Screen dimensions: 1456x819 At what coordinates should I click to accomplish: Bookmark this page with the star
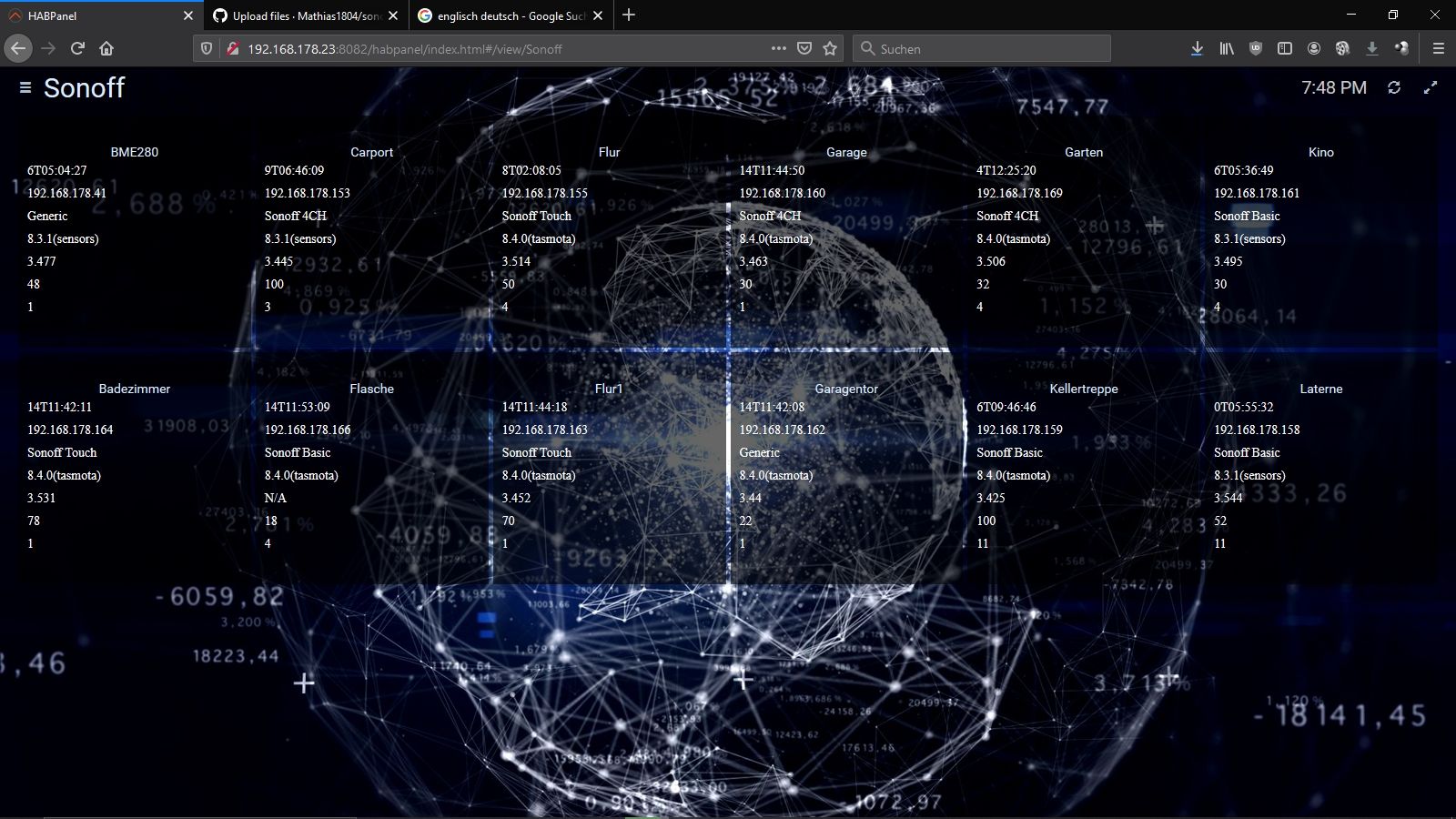[x=830, y=48]
